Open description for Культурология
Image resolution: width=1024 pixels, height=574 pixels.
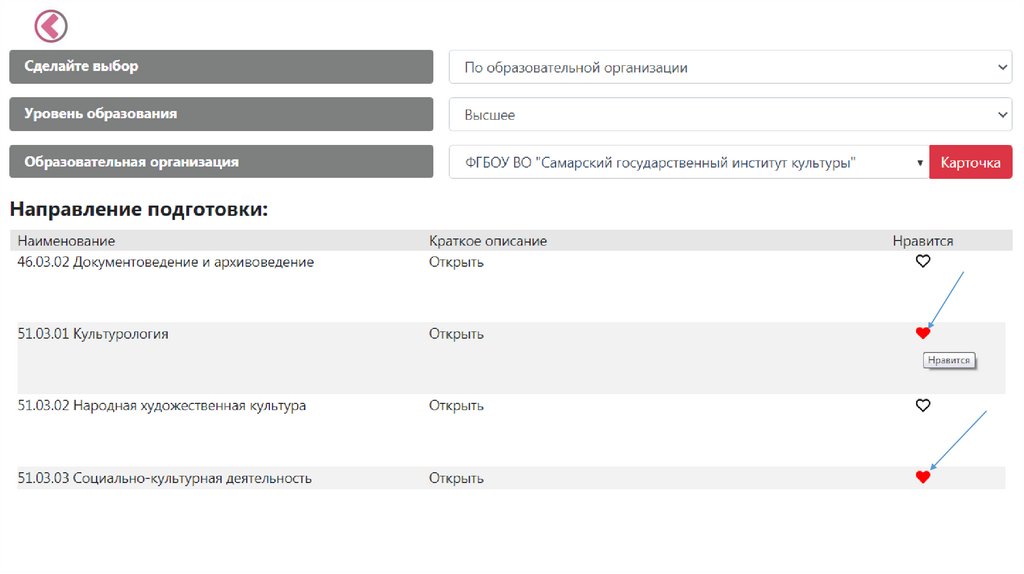coord(456,334)
